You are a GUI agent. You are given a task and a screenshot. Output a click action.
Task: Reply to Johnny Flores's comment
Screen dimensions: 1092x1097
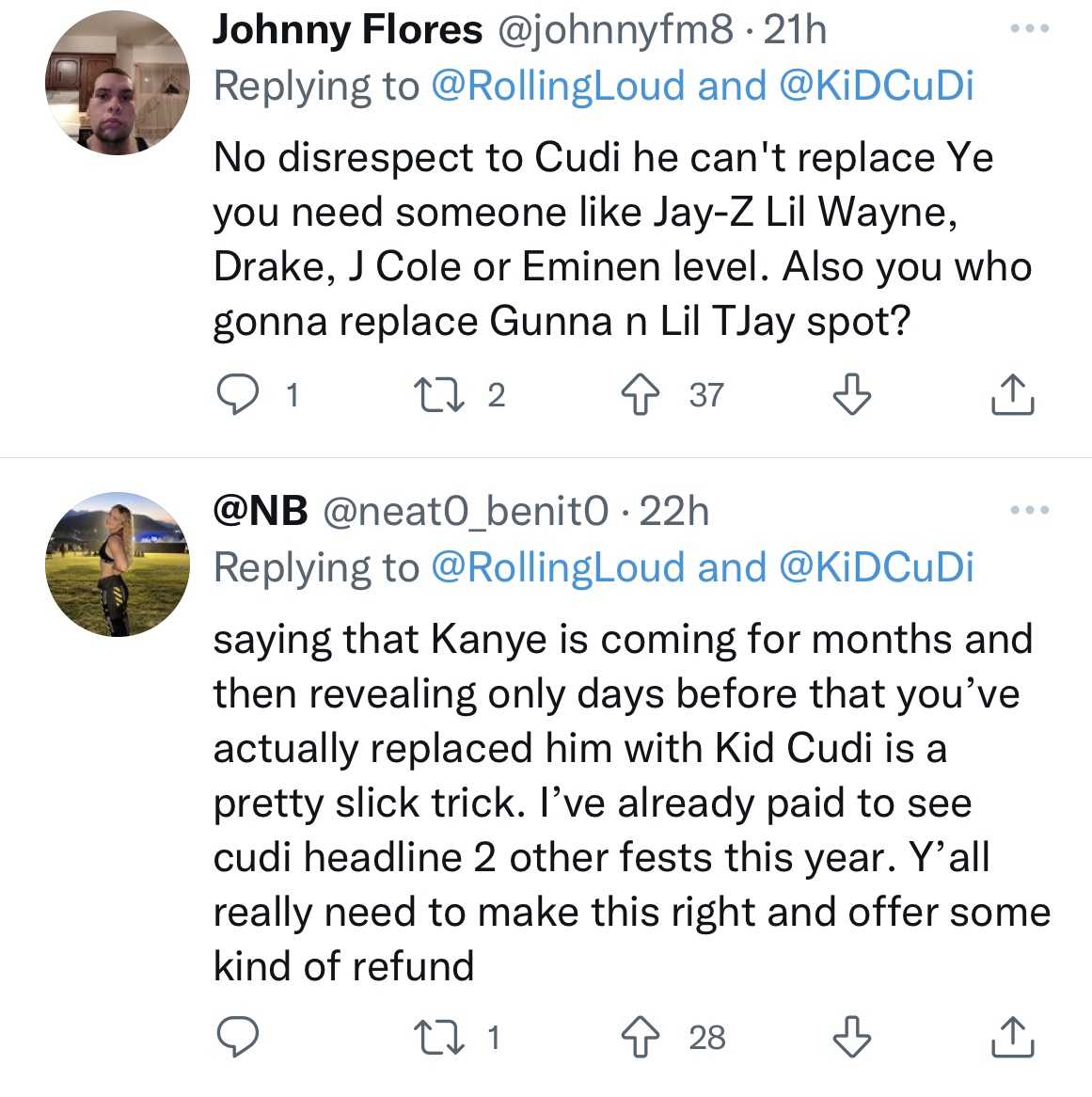[x=237, y=395]
